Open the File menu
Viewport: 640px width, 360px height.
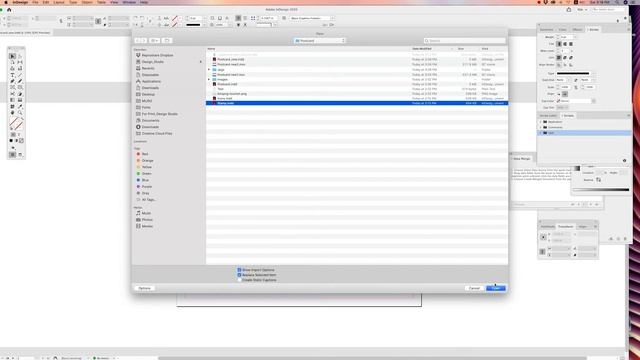[35, 2]
